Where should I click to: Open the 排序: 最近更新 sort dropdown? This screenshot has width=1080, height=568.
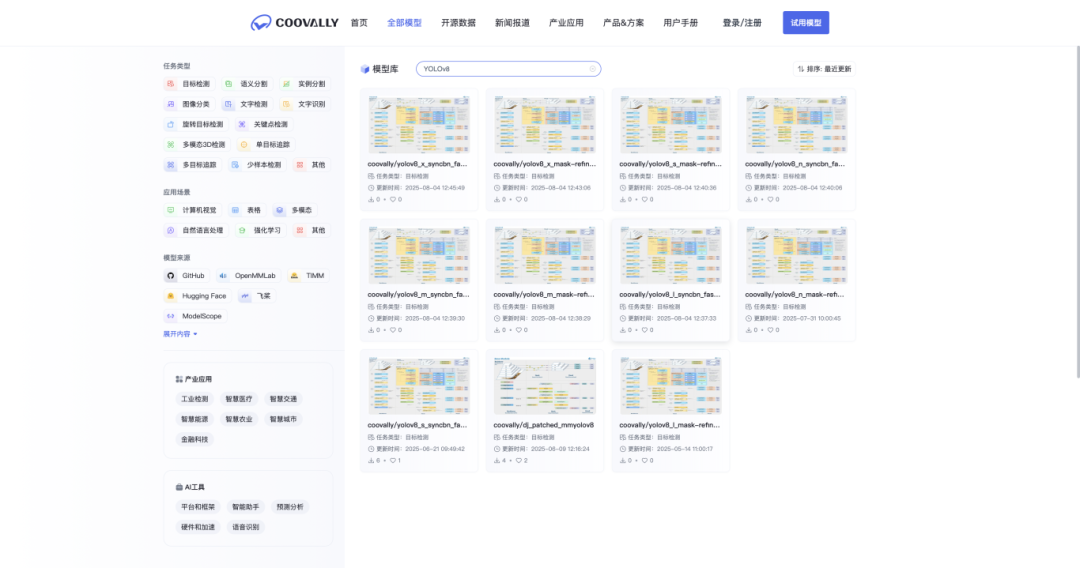824,69
